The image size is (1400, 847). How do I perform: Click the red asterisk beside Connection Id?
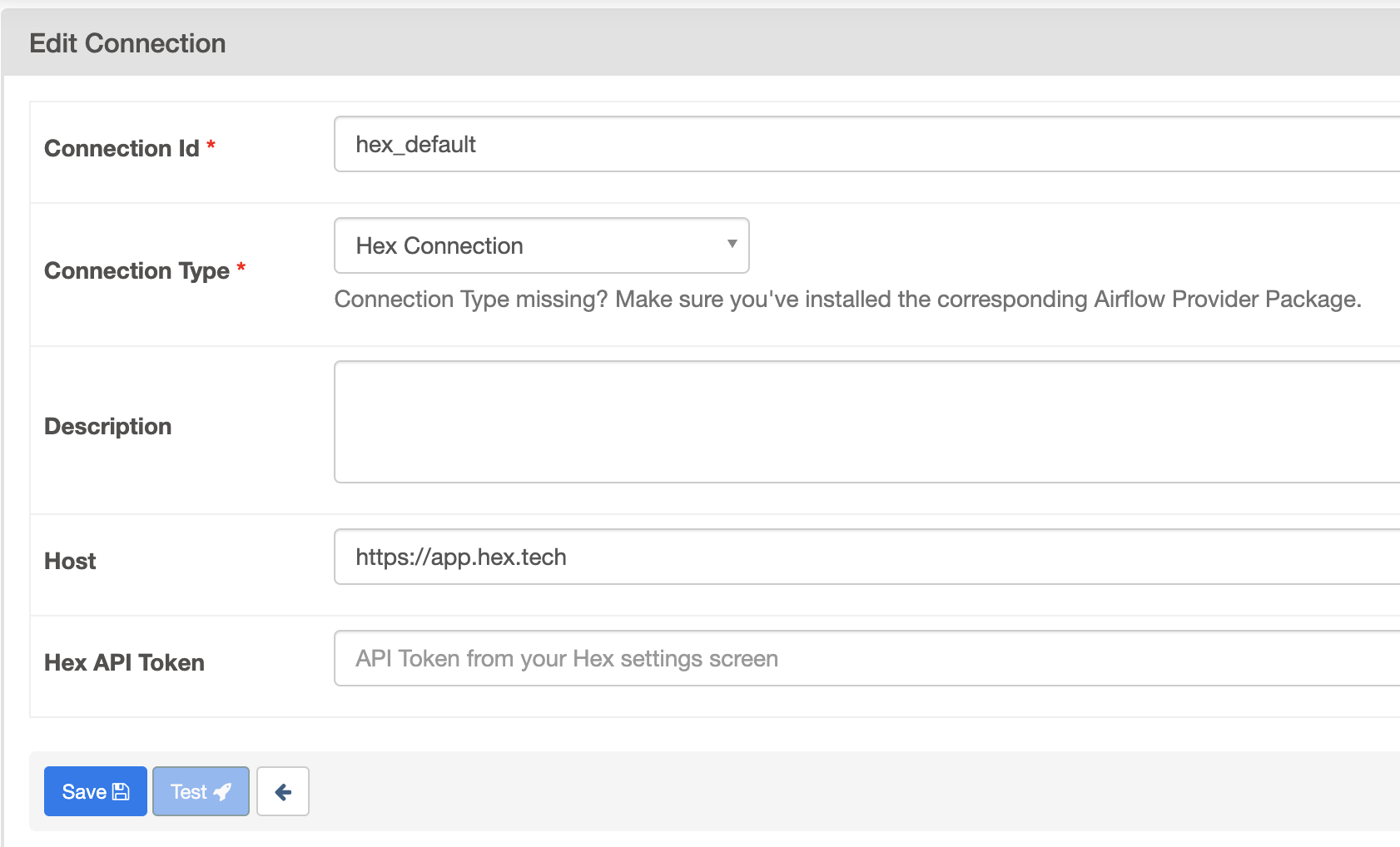click(211, 146)
